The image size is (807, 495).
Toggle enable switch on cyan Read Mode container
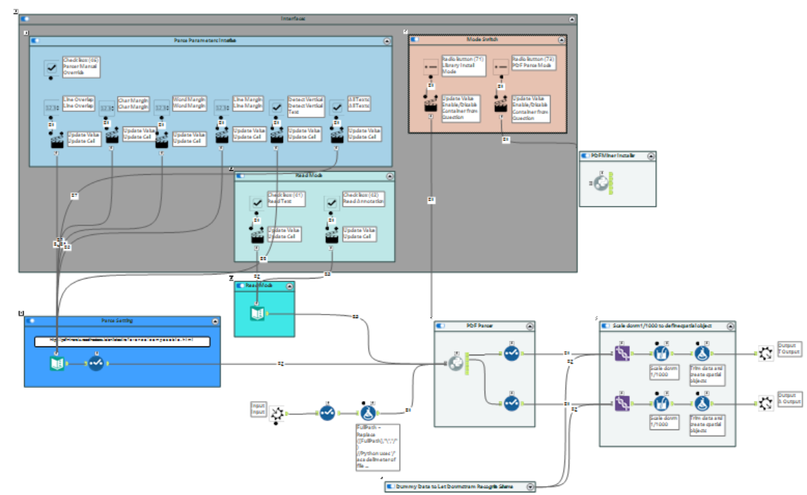click(240, 286)
